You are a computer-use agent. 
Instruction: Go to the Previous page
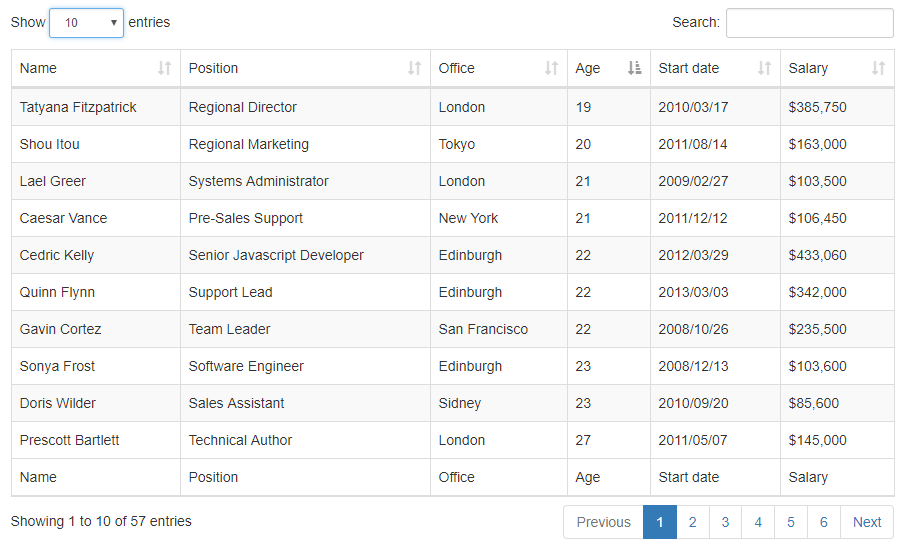point(603,522)
